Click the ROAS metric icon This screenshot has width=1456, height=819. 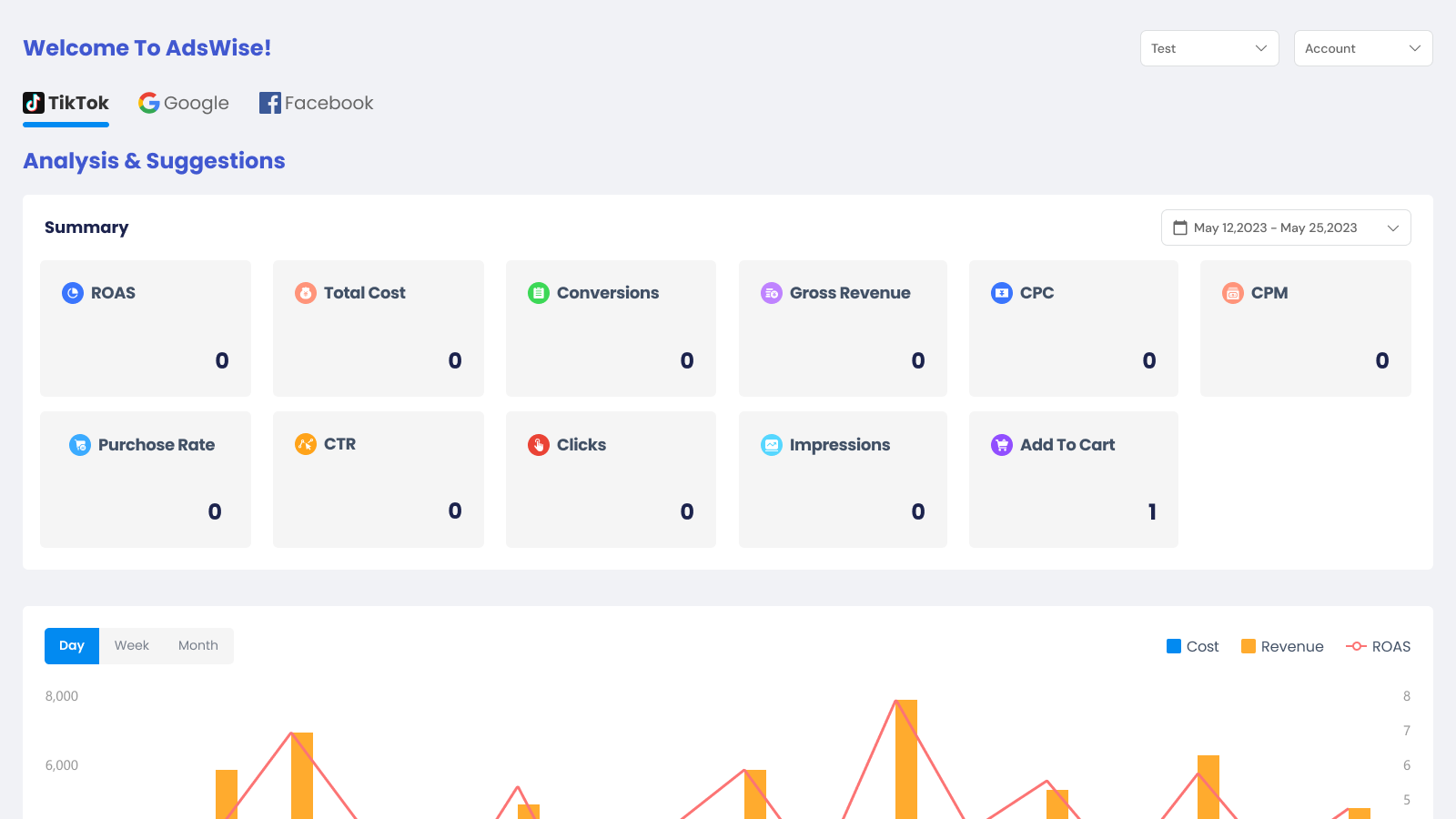coord(73,293)
